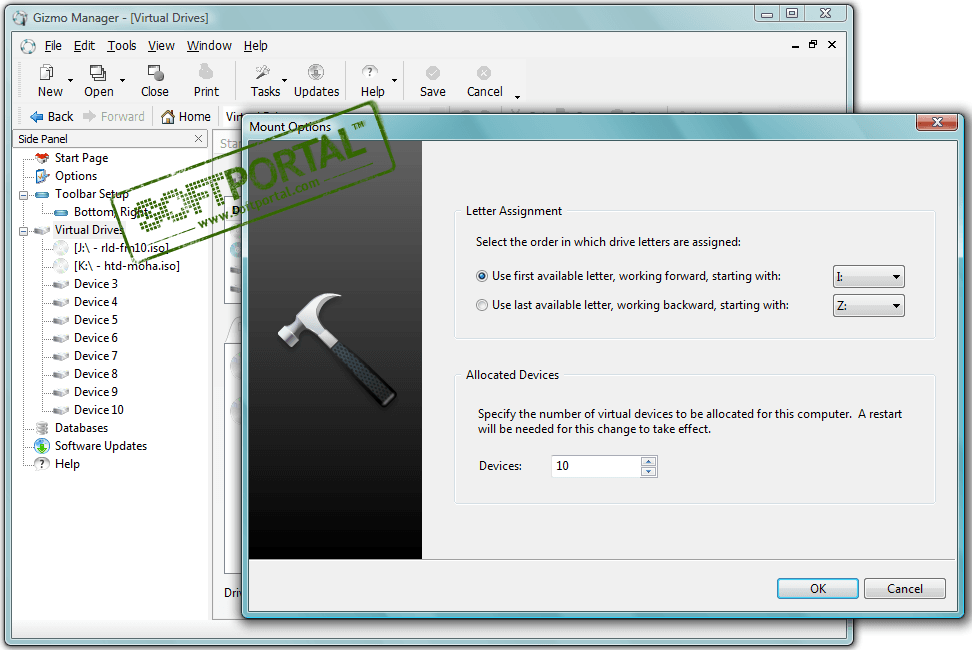Open Help item in Side Panel tree
The image size is (972, 650).
[x=67, y=463]
